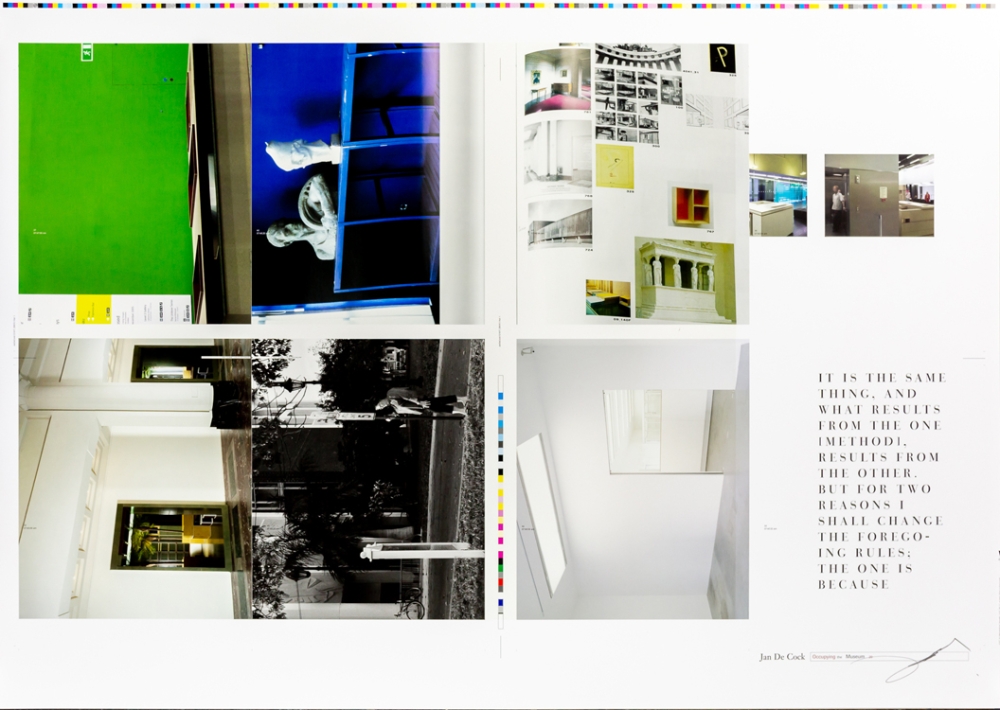Select the white room with mirror photo
Screen dimensions: 1000x710
(632, 478)
